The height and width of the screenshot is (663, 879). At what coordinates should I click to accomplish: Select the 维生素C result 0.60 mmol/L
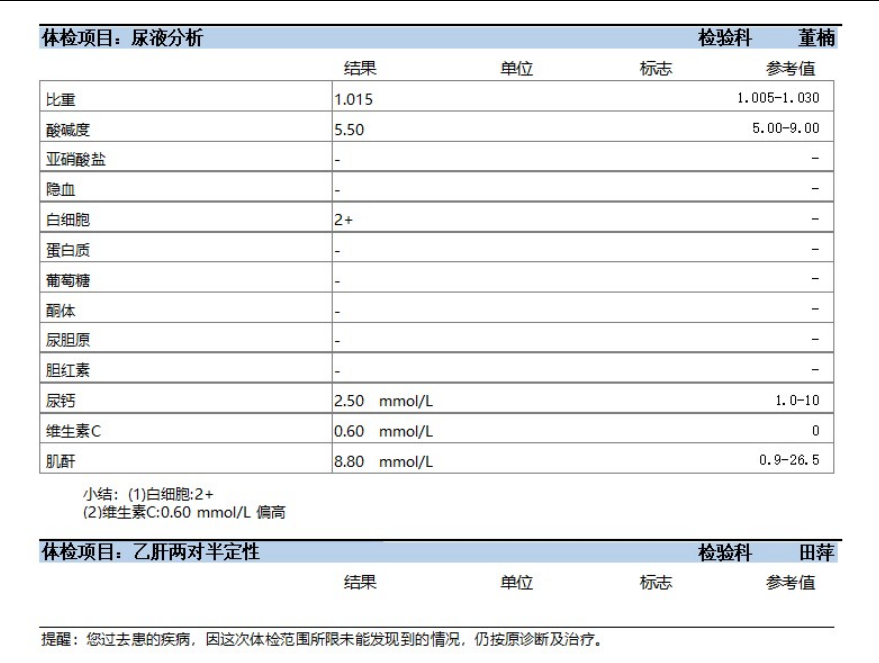click(383, 431)
